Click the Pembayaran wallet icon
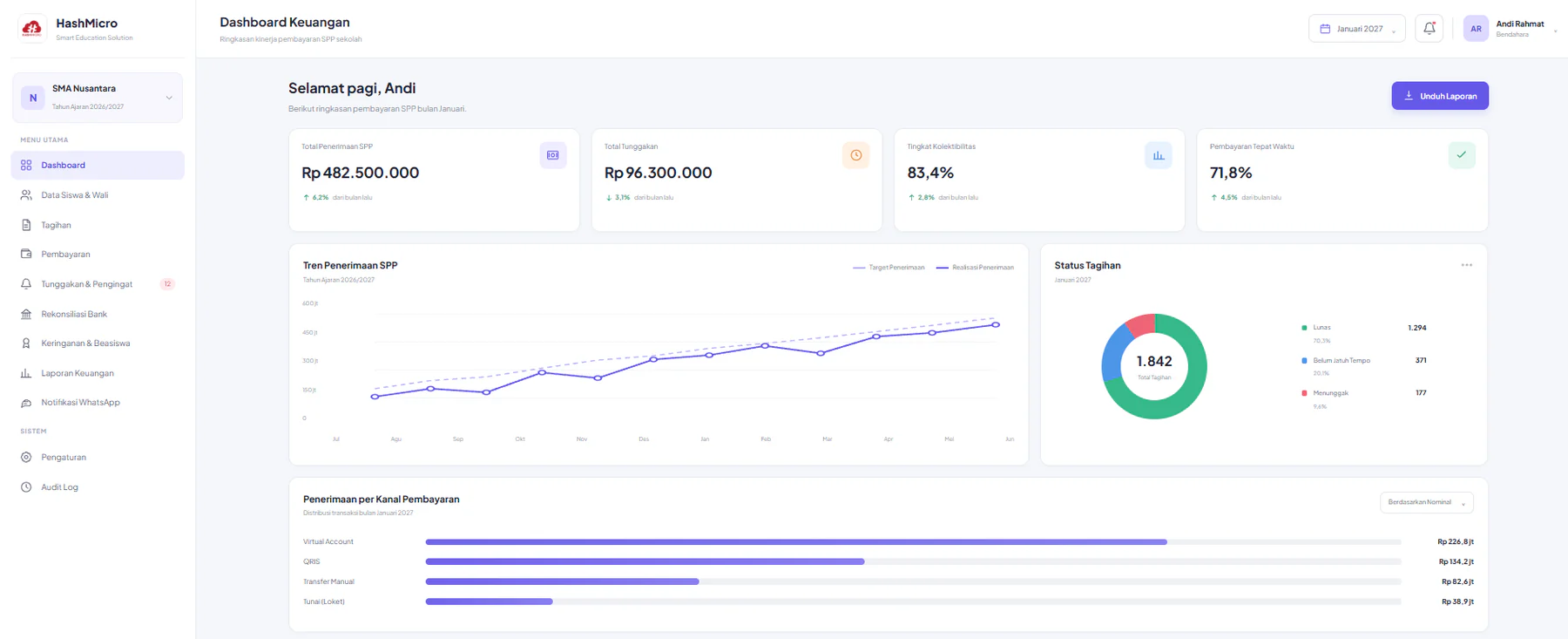The height and width of the screenshot is (639, 1568). point(26,255)
